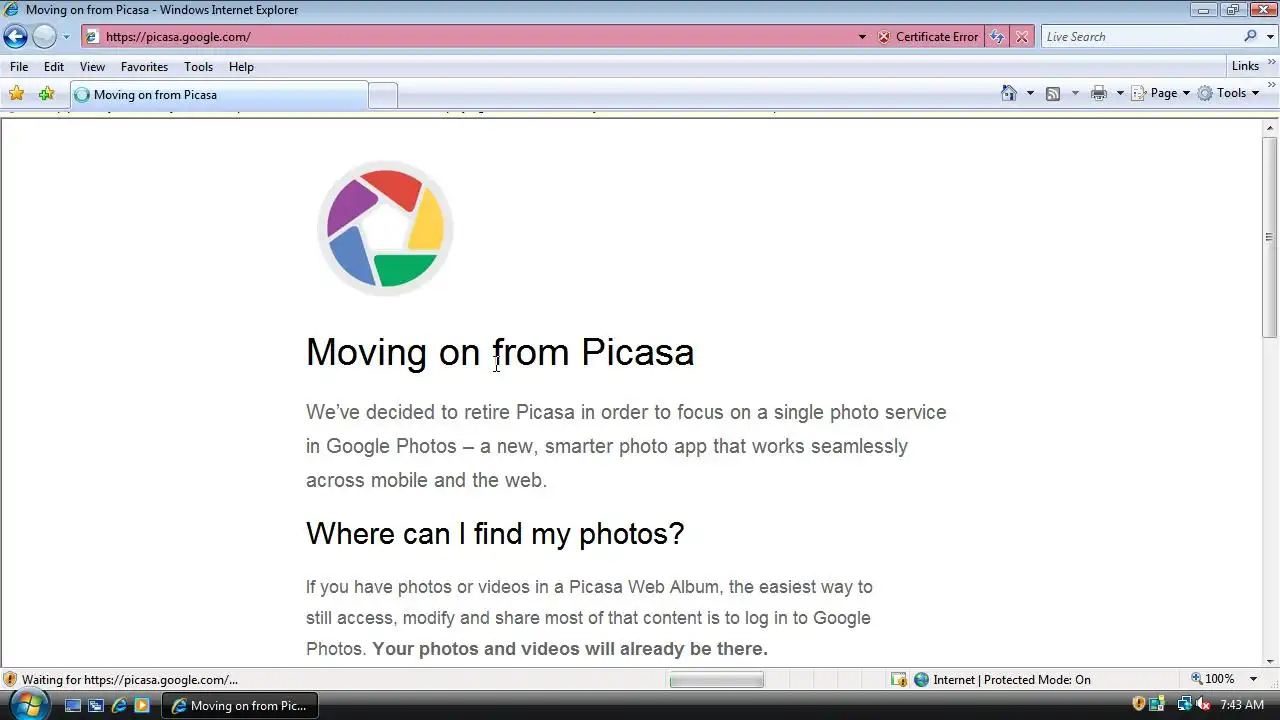
Task: Open the File menu
Action: click(x=19, y=67)
